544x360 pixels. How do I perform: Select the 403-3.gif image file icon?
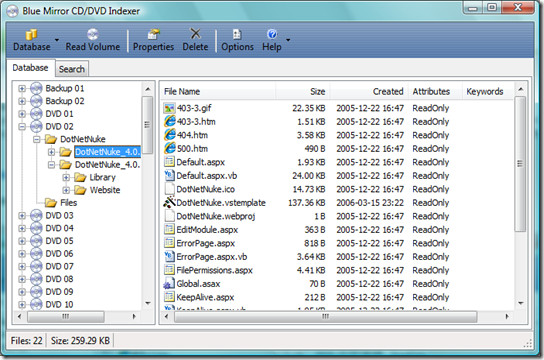(x=169, y=108)
